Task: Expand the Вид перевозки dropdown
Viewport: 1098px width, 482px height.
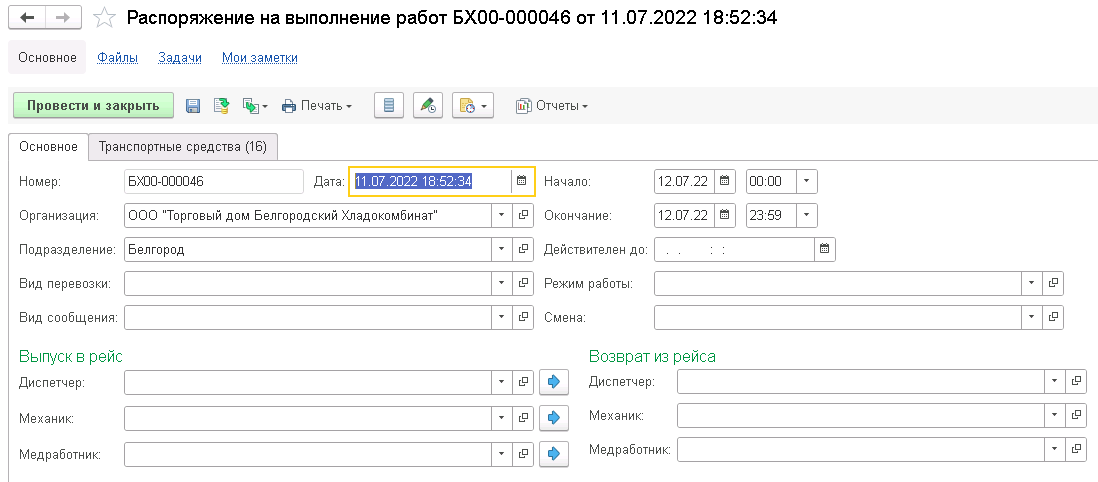Action: tap(500, 283)
